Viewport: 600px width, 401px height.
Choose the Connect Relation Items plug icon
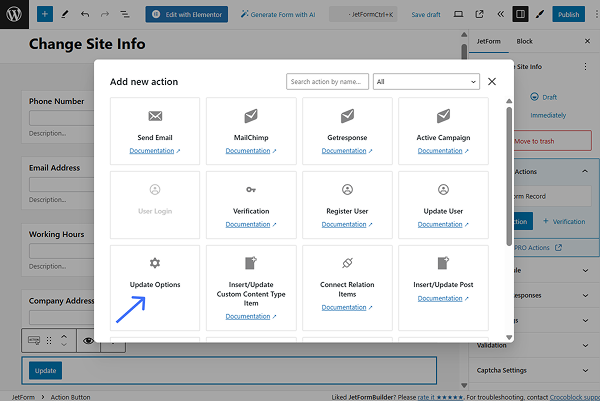tap(347, 263)
